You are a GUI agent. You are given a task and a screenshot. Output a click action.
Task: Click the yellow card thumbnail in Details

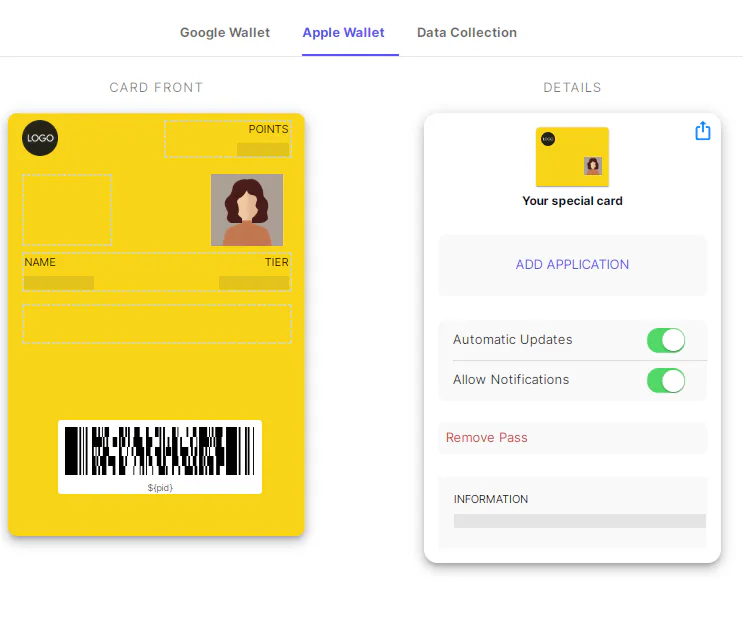(x=572, y=157)
